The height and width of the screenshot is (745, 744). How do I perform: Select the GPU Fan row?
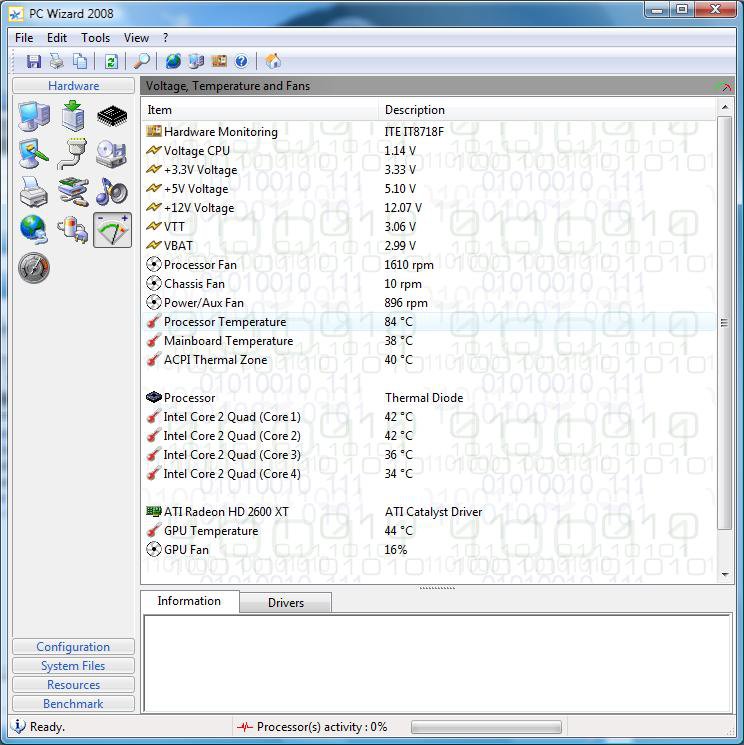pos(429,550)
